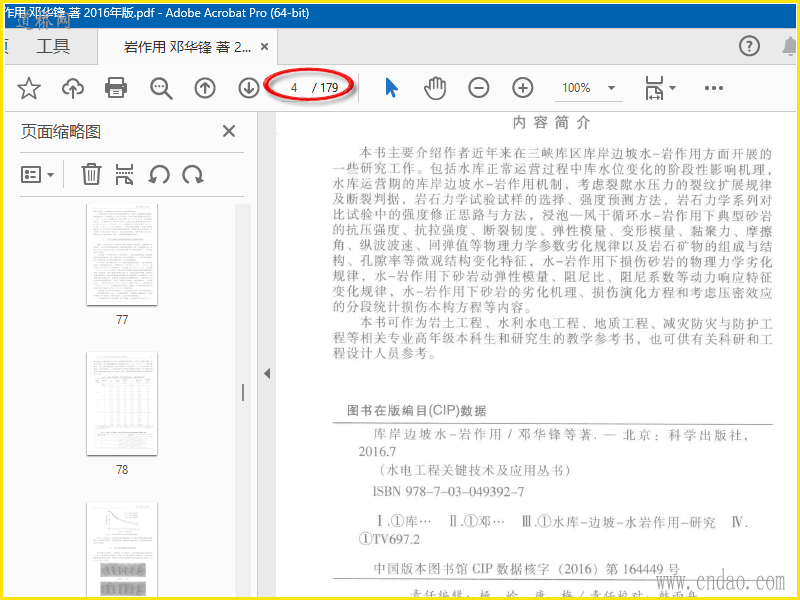This screenshot has width=800, height=600.
Task: Select the 岩作用 邓华锋 著 document tab
Action: [187, 47]
